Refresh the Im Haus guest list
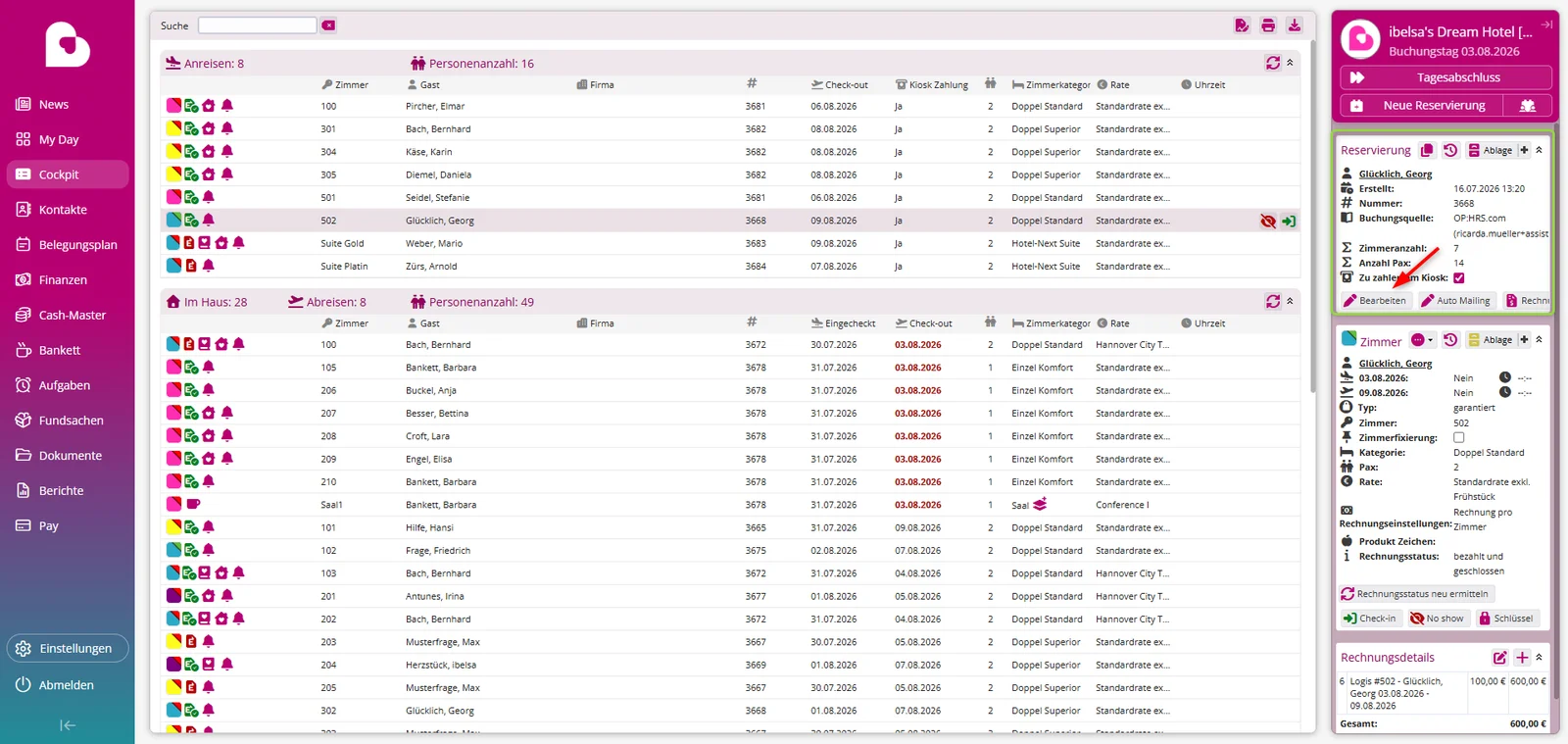Screen dimensions: 1568x744 click(1273, 302)
